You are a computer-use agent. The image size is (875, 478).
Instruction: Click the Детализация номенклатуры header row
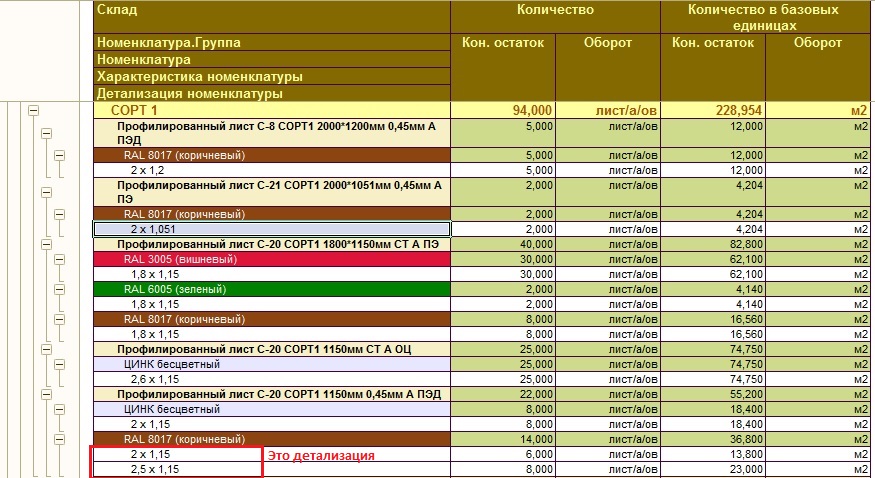pyautogui.click(x=190, y=93)
